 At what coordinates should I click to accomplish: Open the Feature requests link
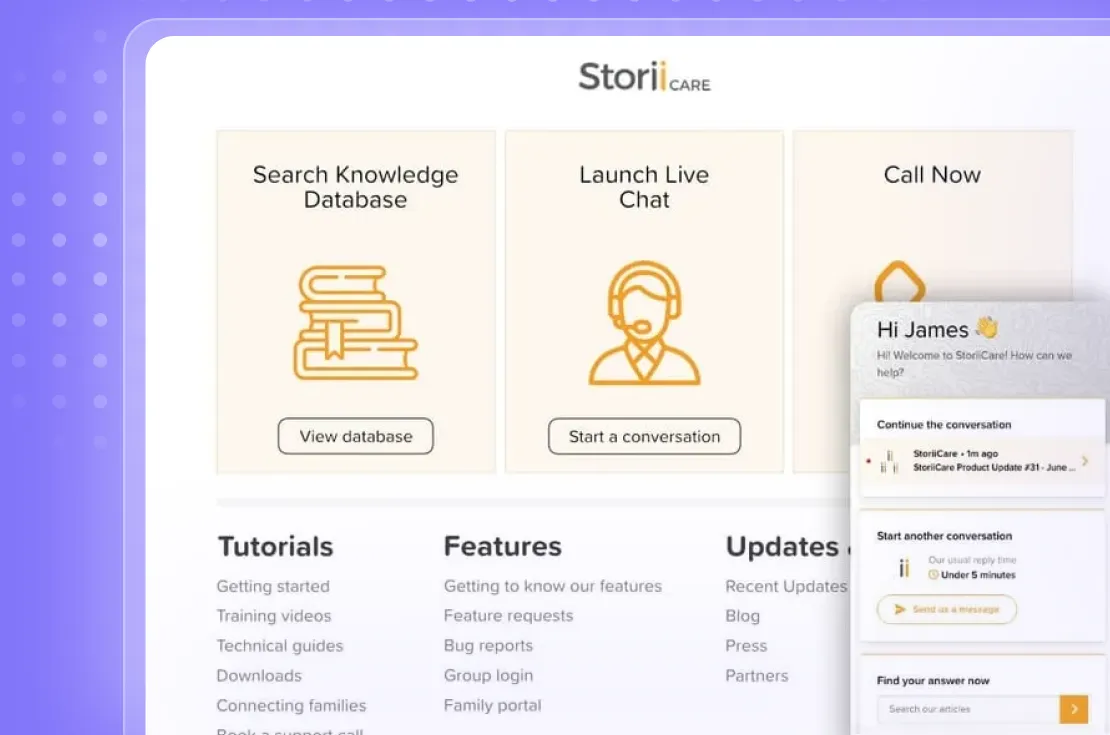508,616
